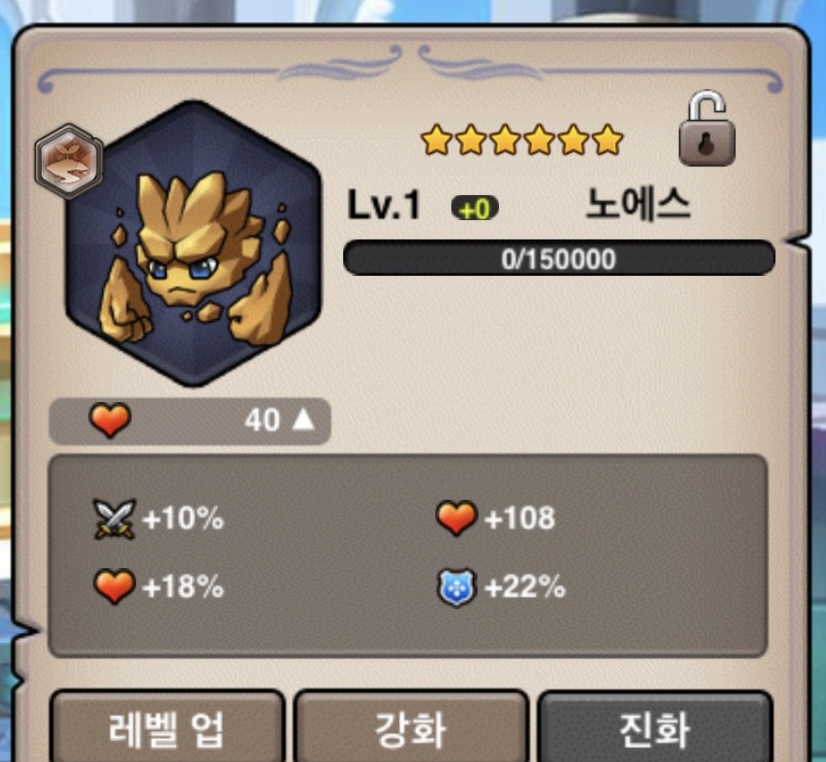826x762 pixels.
Task: Select the golem character portrait
Action: [193, 243]
